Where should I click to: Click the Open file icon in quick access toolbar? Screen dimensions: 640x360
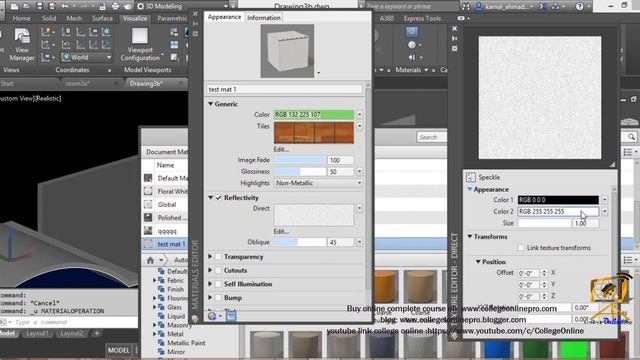pos(27,6)
